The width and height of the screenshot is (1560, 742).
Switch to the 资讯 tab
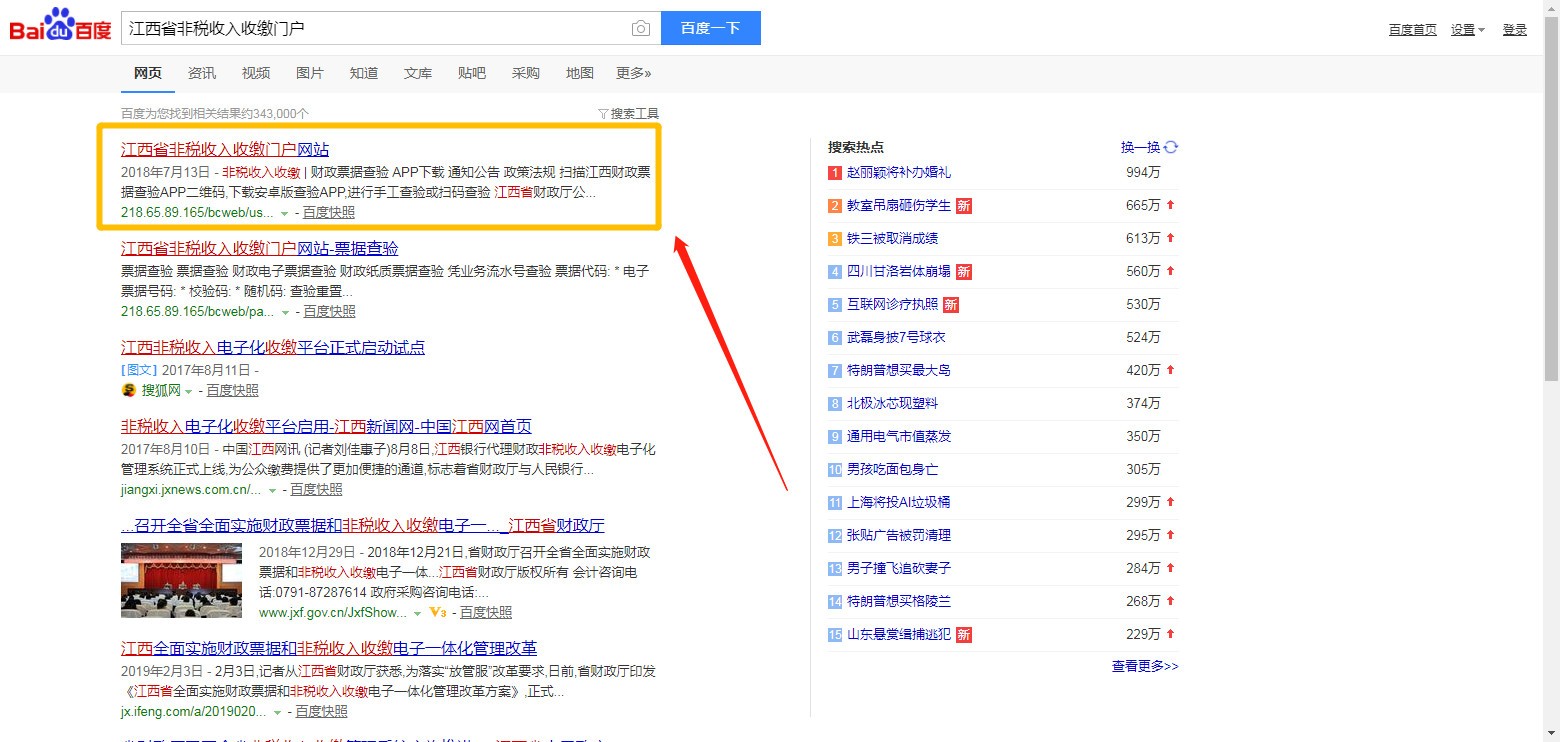coord(202,73)
